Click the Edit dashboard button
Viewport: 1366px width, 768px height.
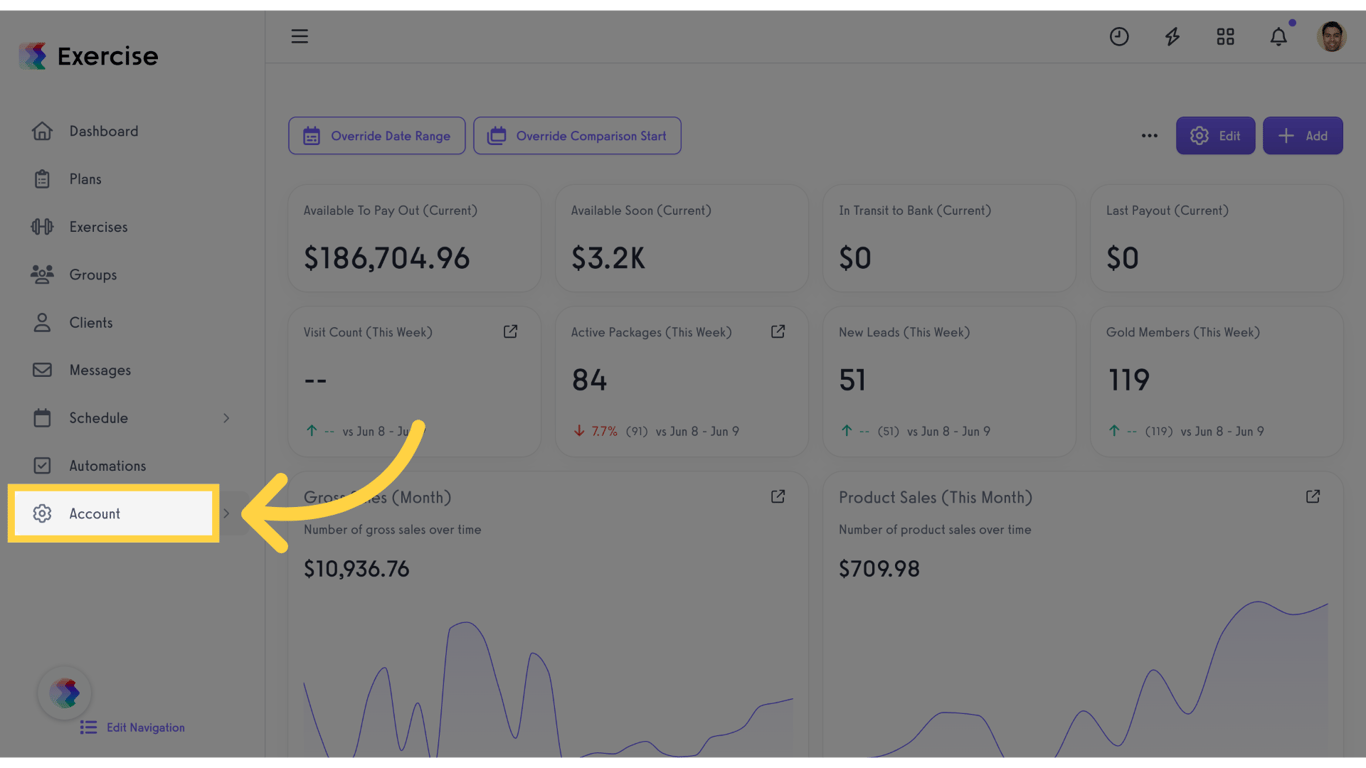point(1215,136)
